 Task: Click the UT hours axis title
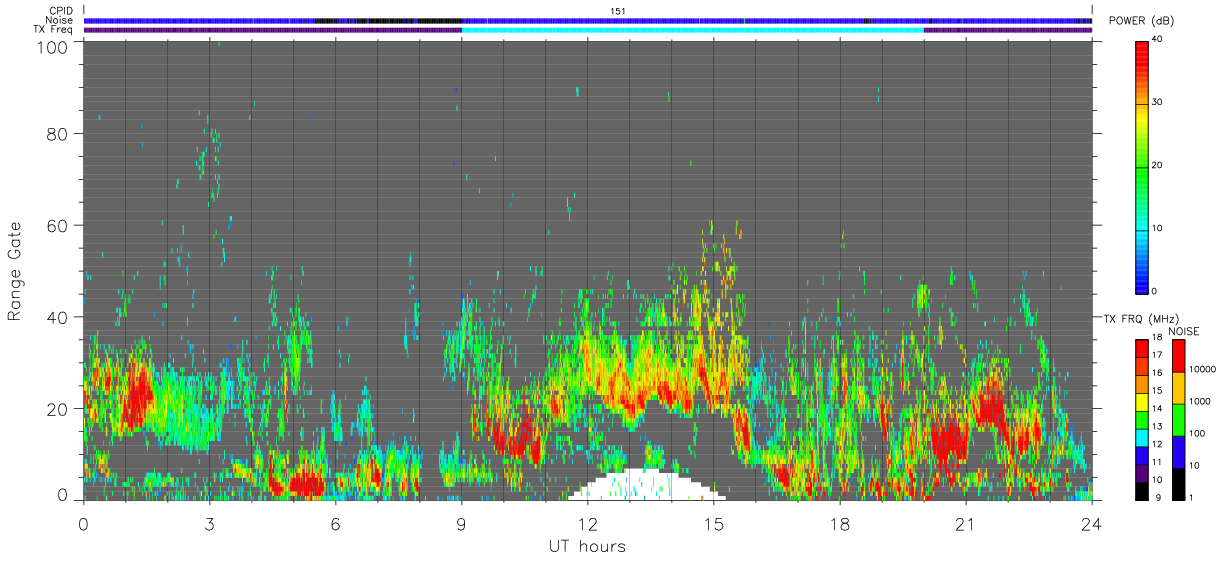click(x=587, y=546)
